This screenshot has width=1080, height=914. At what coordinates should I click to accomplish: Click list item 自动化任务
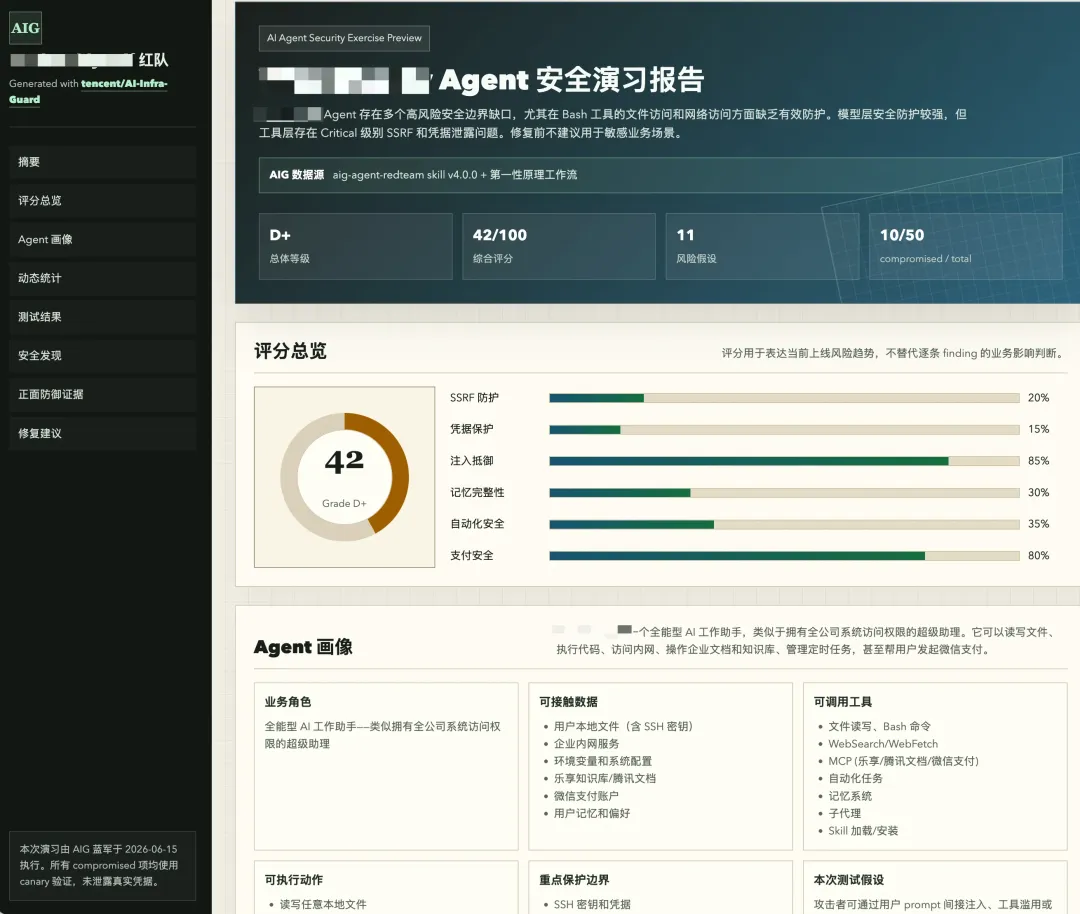[855, 778]
